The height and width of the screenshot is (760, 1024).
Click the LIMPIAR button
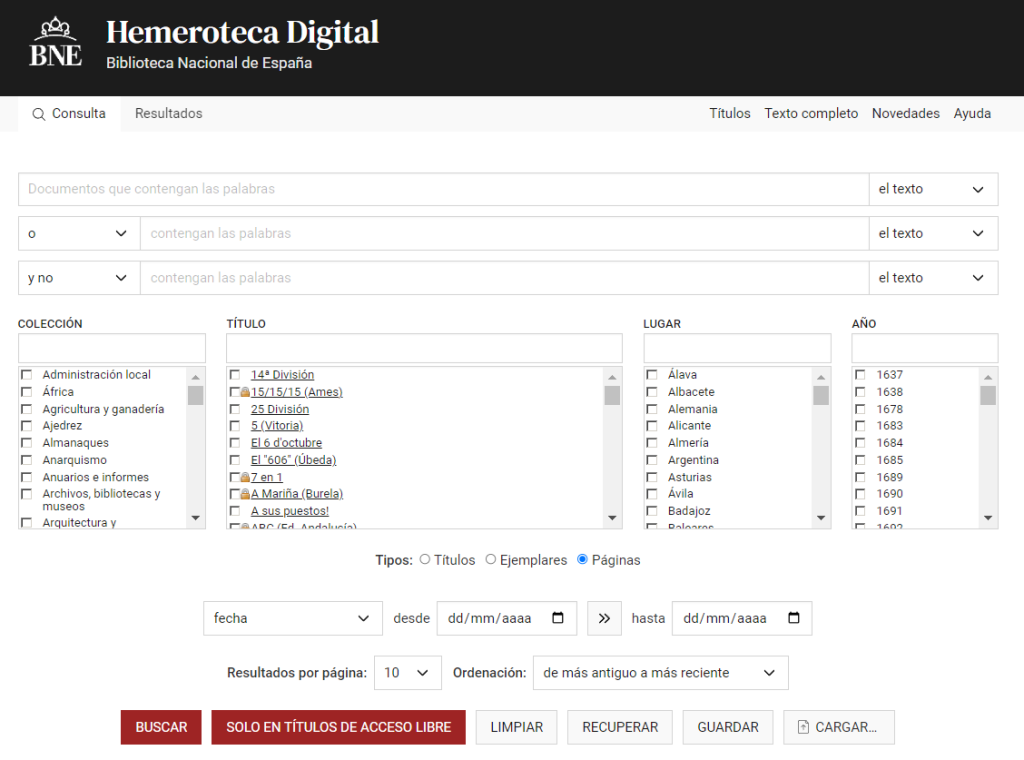pos(517,727)
